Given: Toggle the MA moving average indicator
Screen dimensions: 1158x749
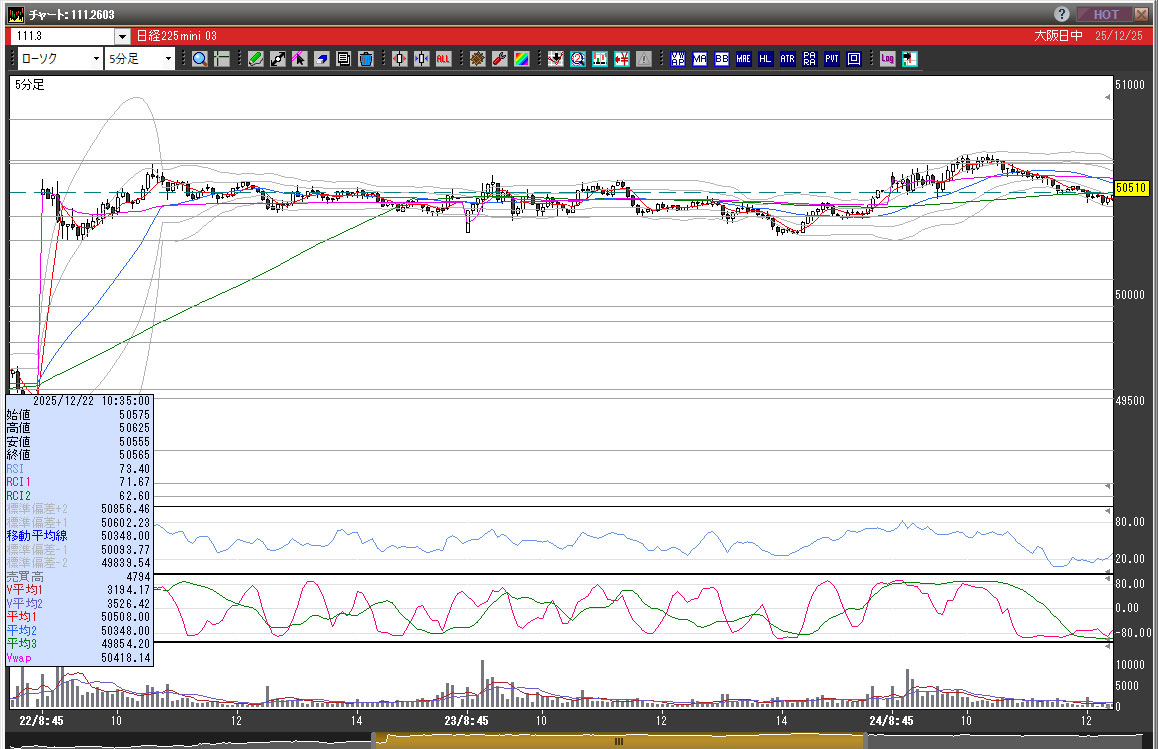Looking at the screenshot, I should click(699, 59).
